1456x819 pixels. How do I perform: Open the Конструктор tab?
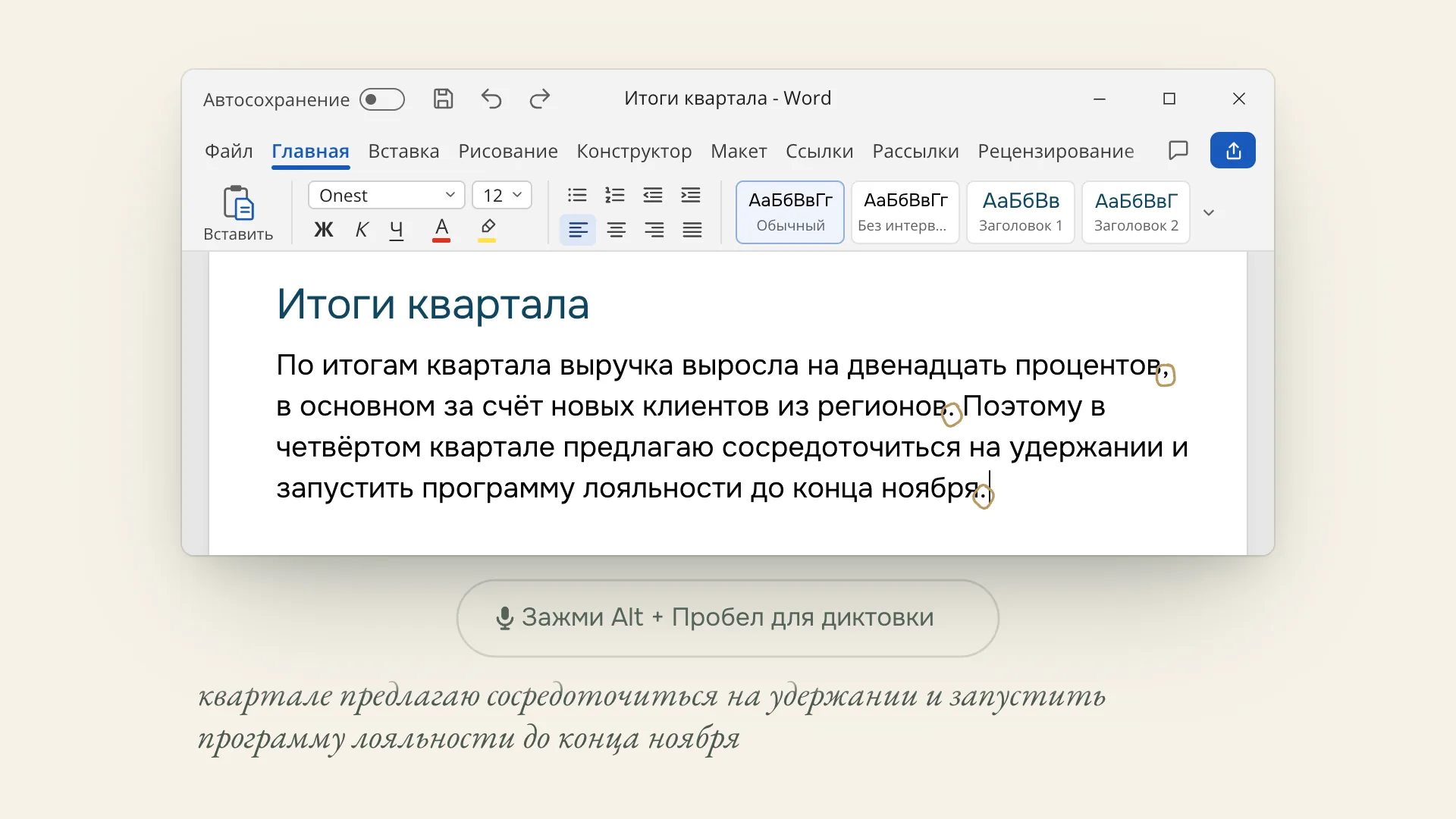(634, 151)
